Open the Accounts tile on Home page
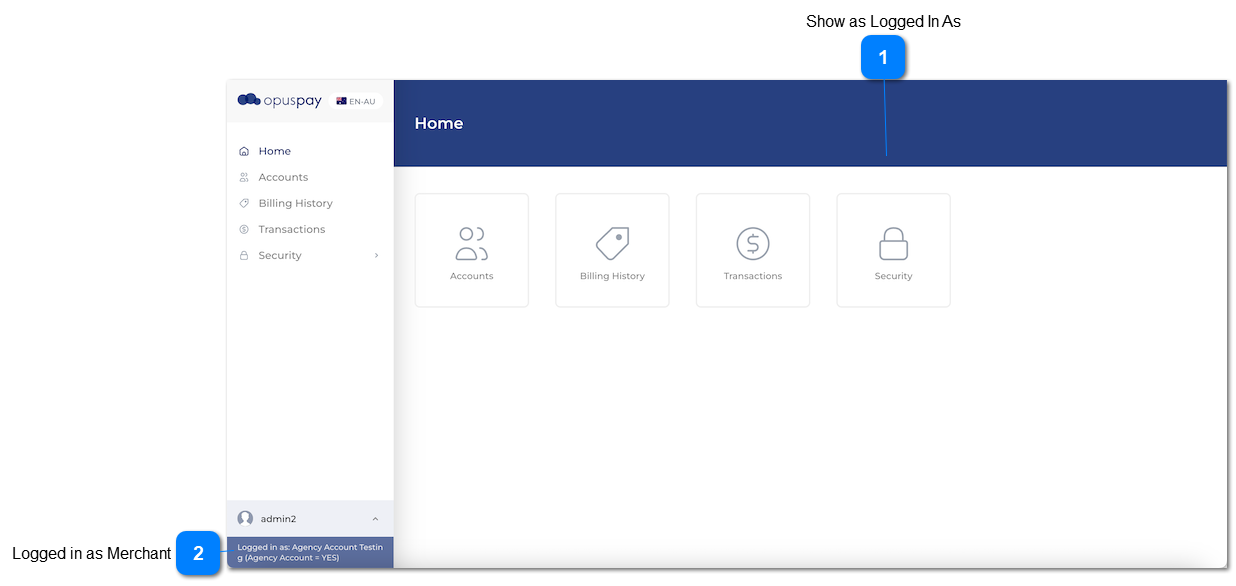 coord(471,250)
